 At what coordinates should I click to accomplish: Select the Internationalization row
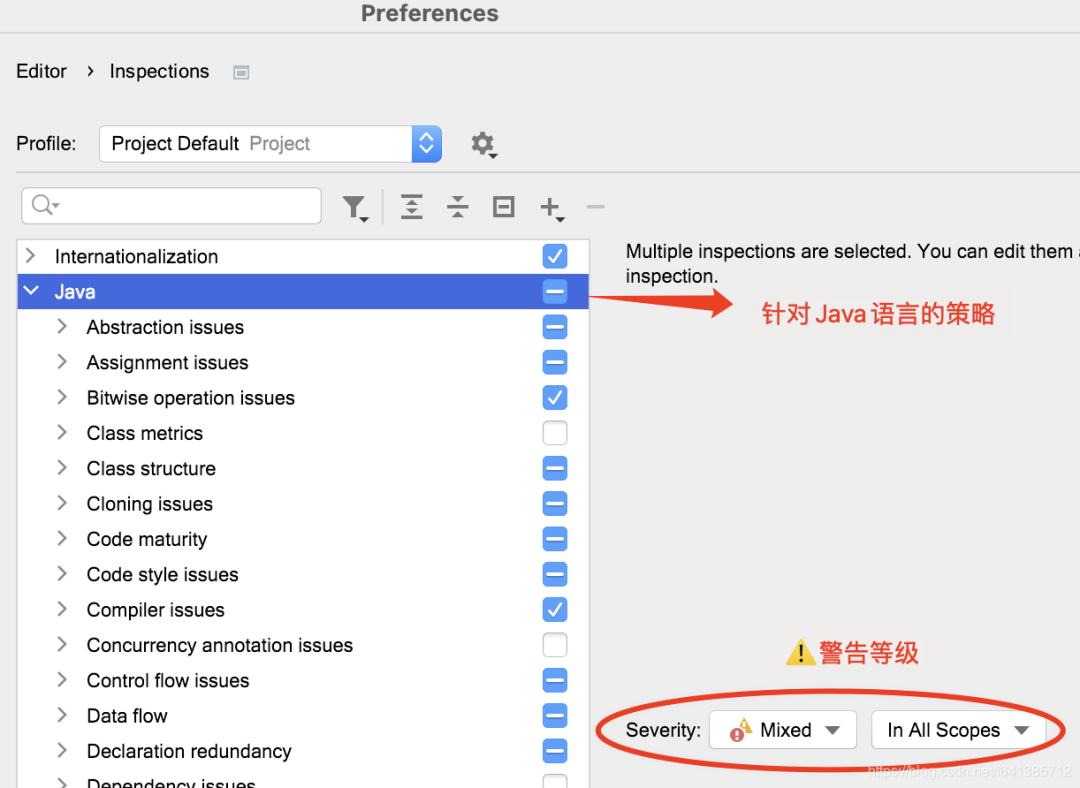pos(303,256)
